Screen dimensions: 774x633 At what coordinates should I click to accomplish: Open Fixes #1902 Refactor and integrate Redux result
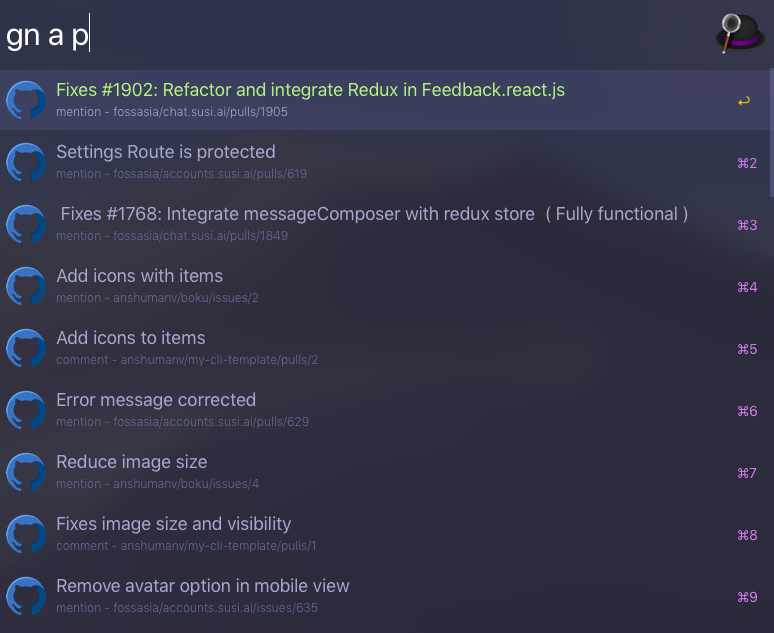click(385, 100)
